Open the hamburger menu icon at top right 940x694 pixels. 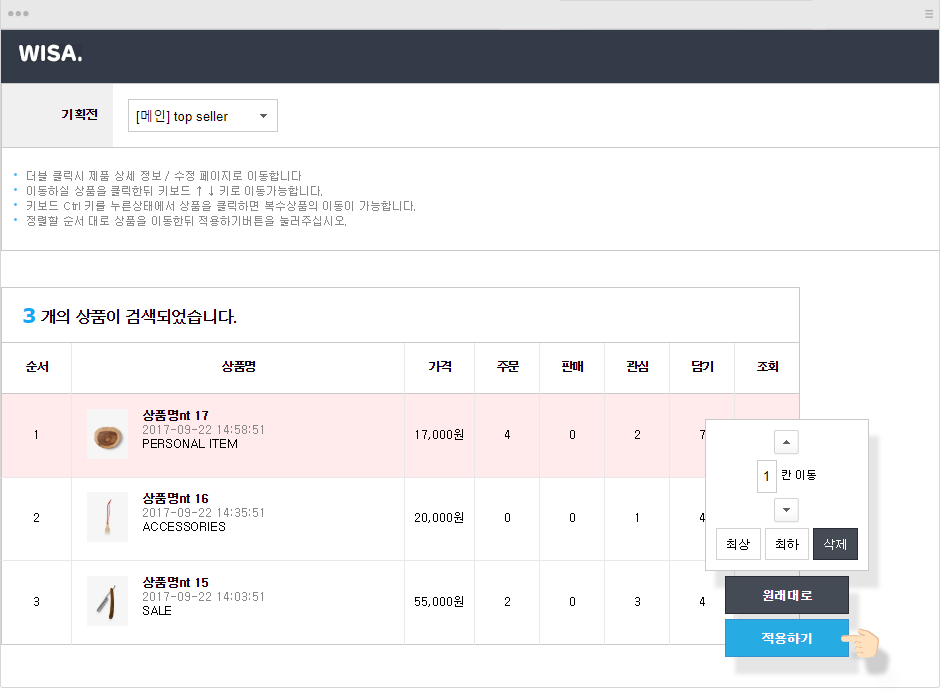pyautogui.click(x=929, y=14)
